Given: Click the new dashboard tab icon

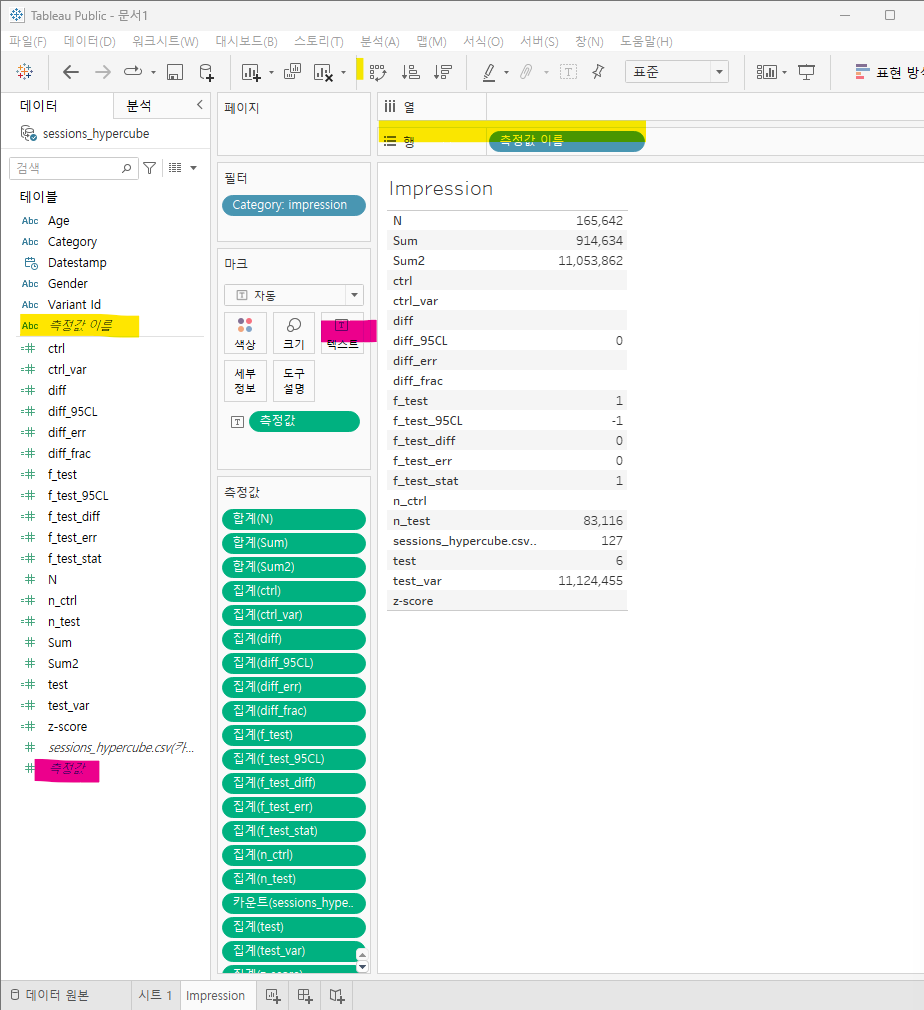Looking at the screenshot, I should 305,996.
